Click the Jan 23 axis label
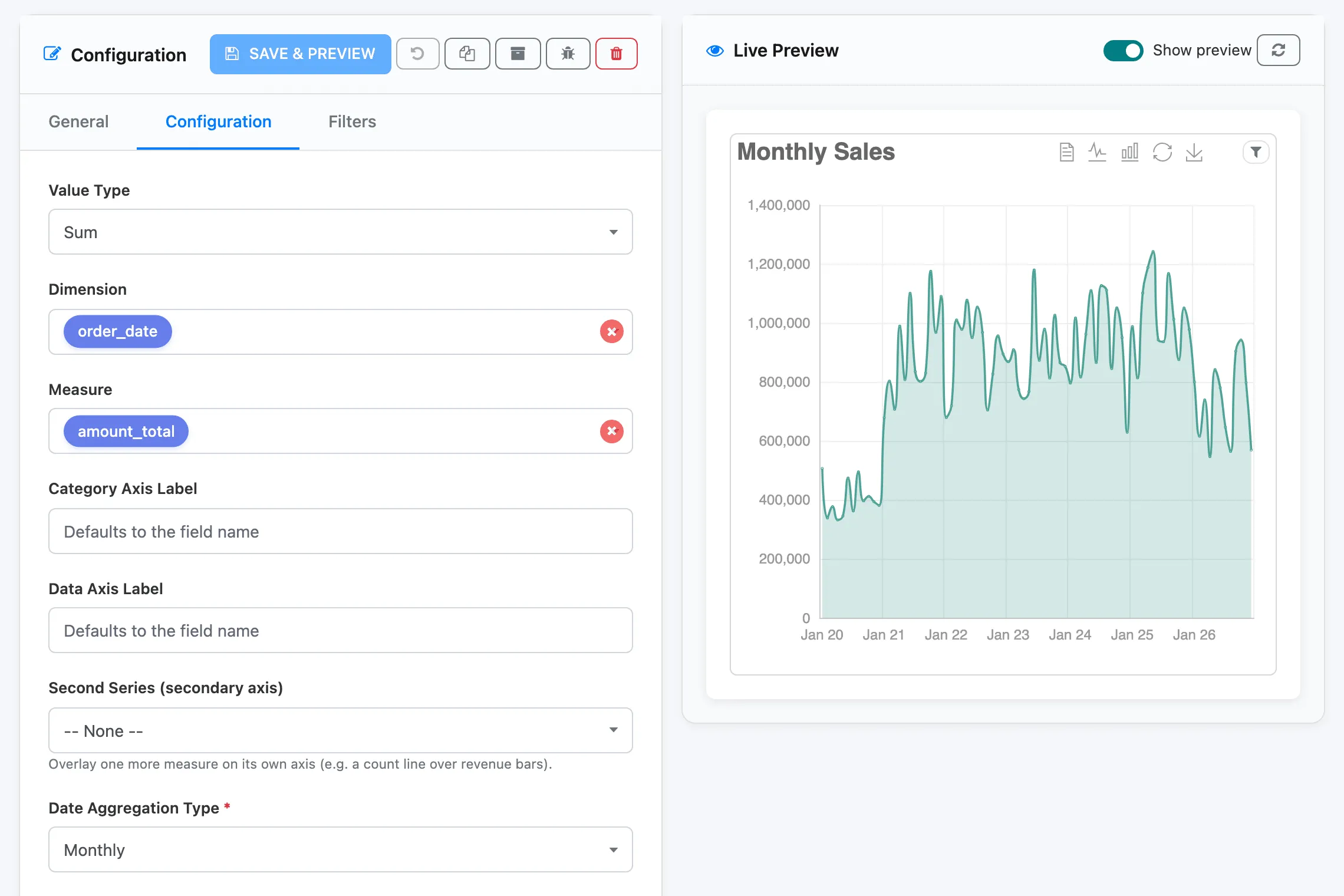Screen dimensions: 1344x896 pyautogui.click(x=1007, y=635)
